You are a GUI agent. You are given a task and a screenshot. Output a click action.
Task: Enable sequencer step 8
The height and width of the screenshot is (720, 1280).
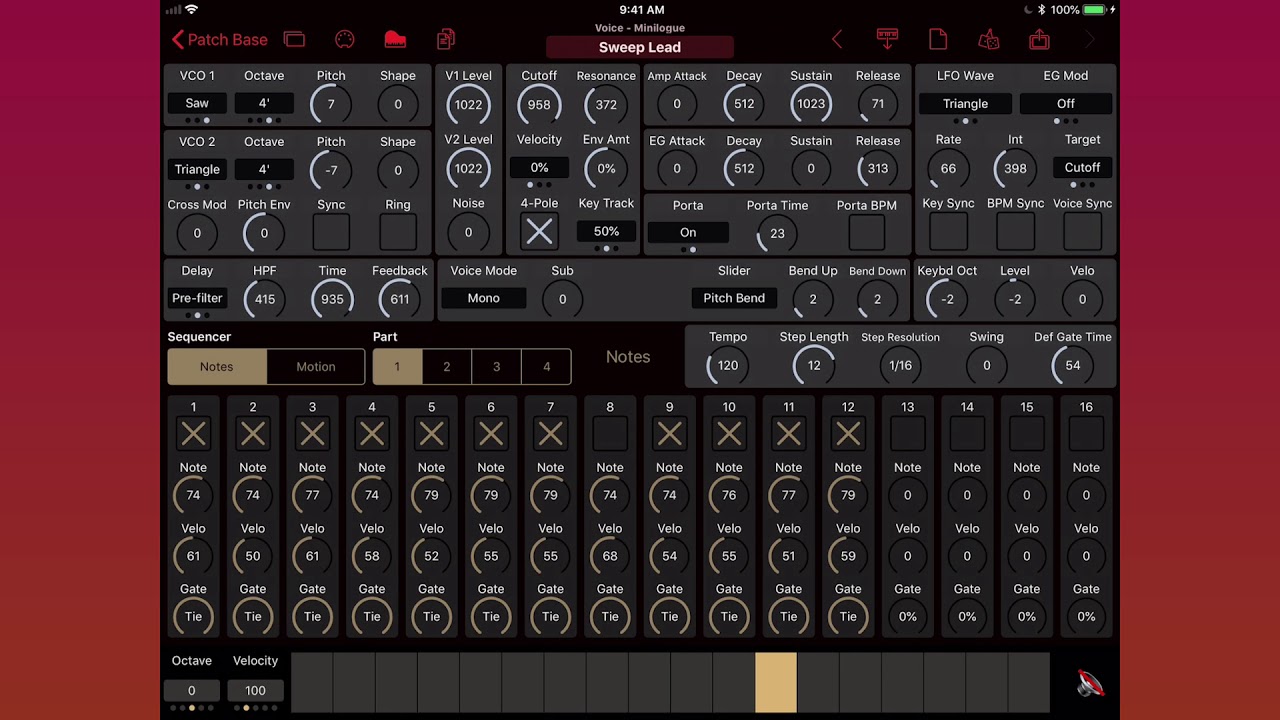click(610, 434)
